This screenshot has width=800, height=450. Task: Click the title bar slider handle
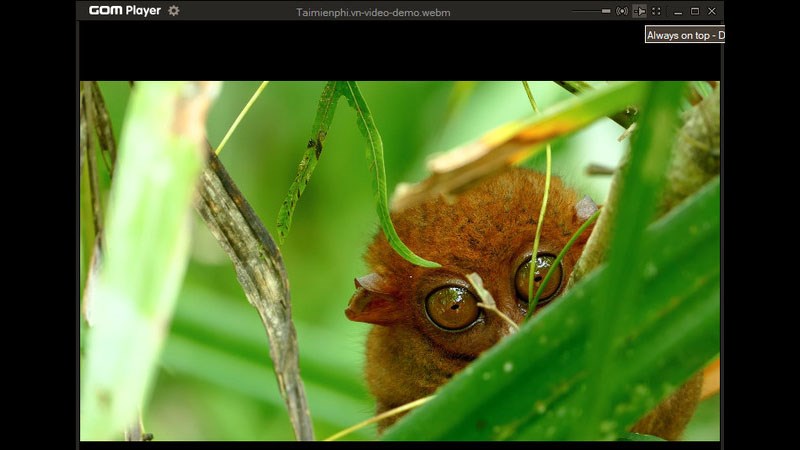(x=606, y=11)
